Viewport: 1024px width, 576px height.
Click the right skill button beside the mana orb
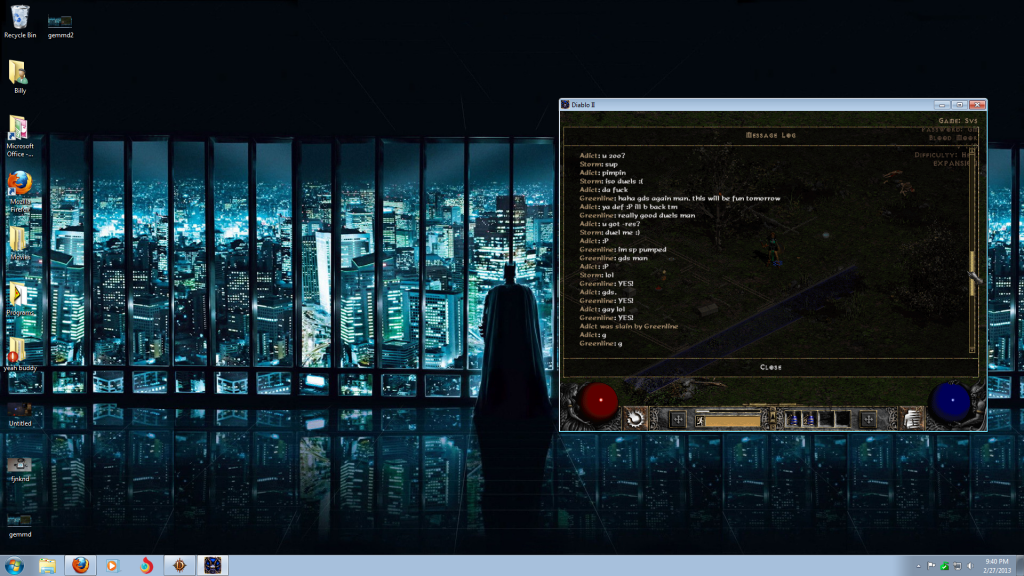[x=912, y=418]
